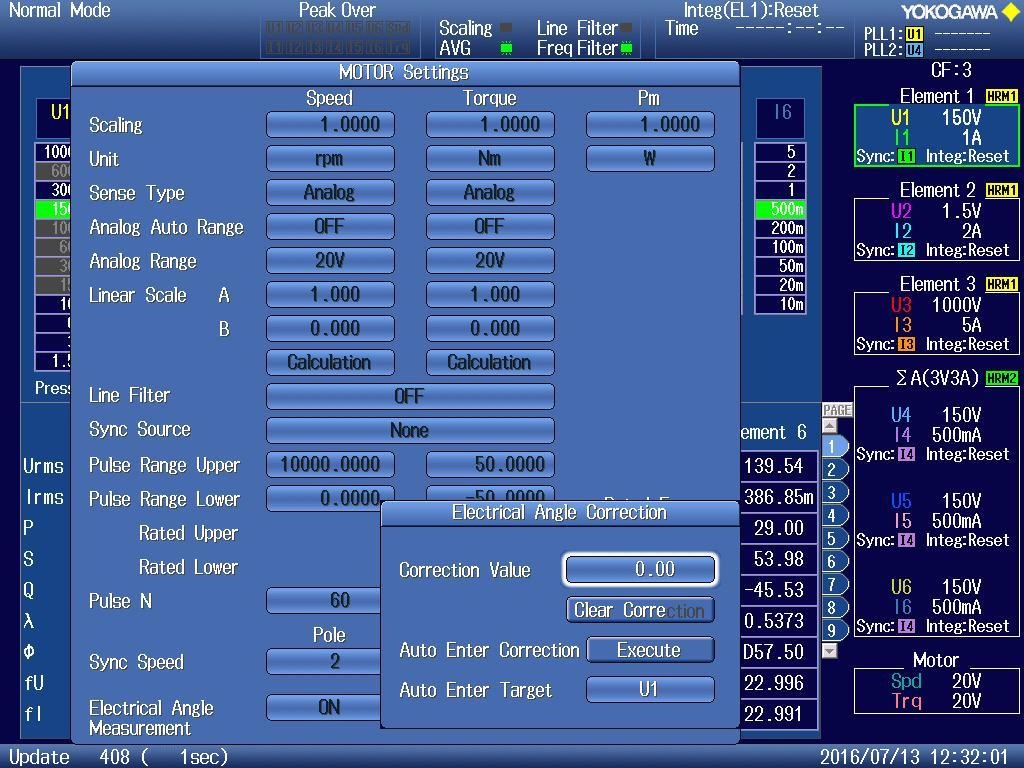Toggle Torque Analog Auto Range setting

point(490,226)
